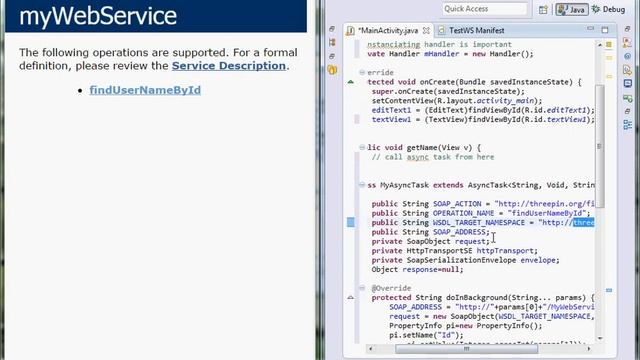Switch to the Debug perspective
640x360 pixels.
click(x=609, y=9)
